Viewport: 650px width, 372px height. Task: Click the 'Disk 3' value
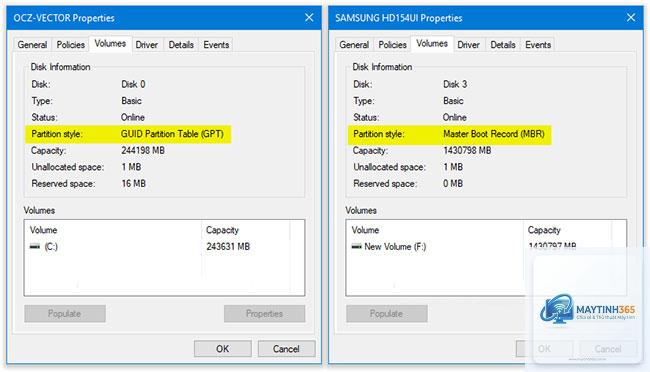pyautogui.click(x=455, y=84)
